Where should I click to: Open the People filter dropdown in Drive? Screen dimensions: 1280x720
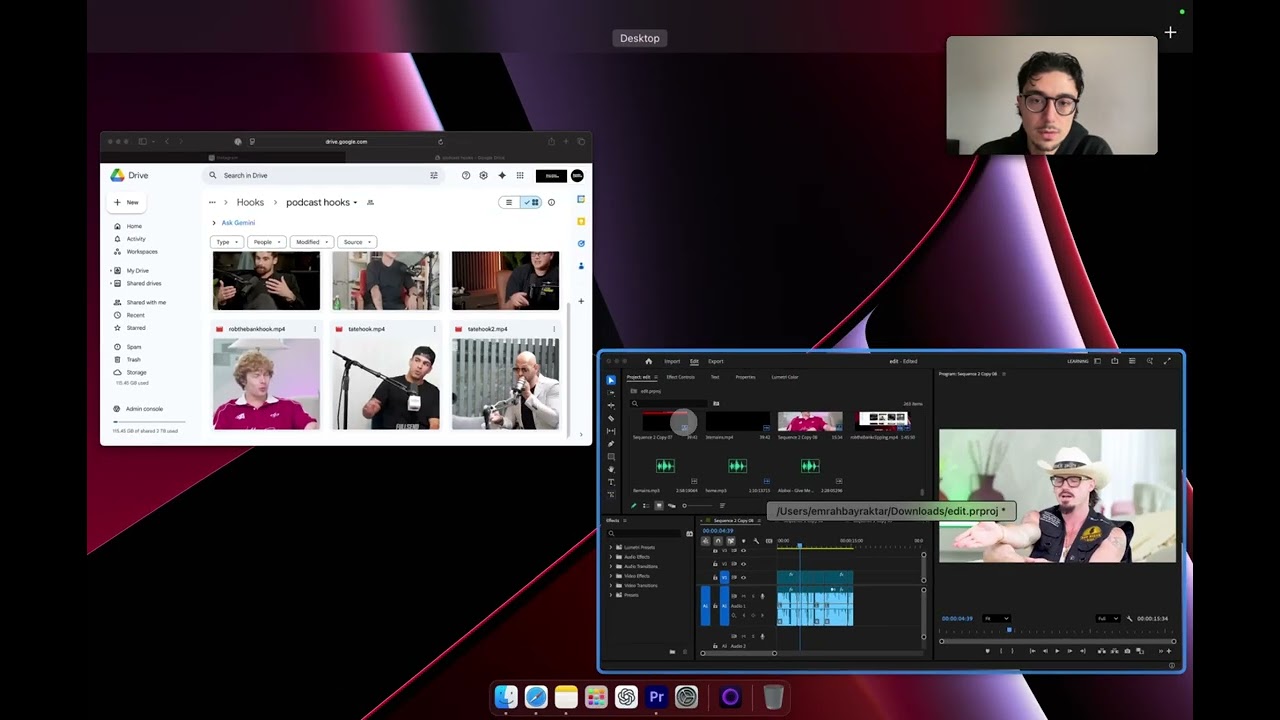tap(266, 242)
